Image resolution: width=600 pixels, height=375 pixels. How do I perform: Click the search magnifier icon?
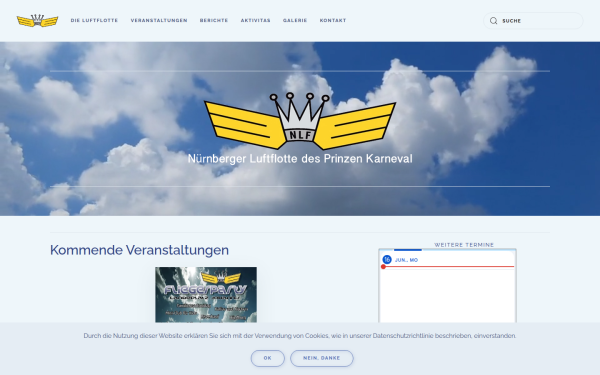tap(494, 21)
